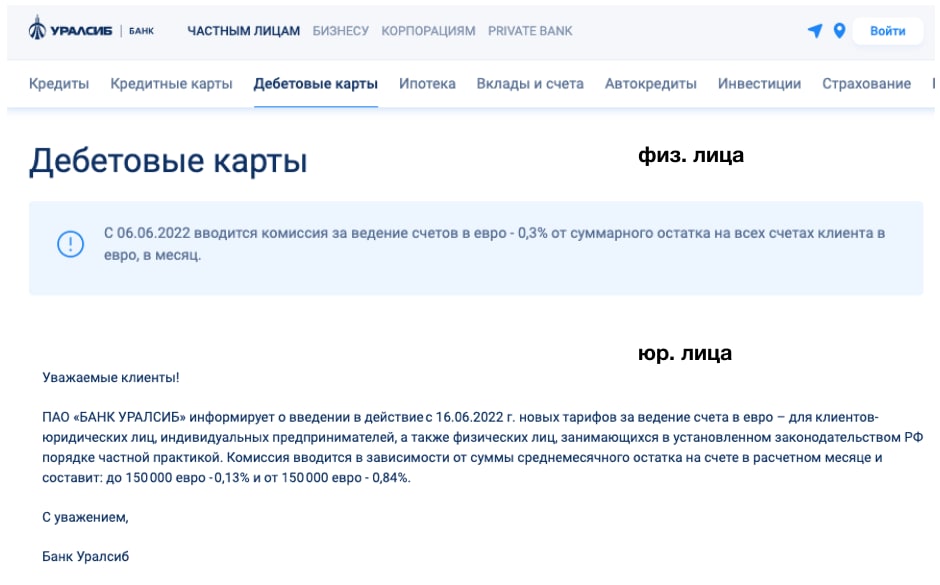Image resolution: width=940 pixels, height=585 pixels.
Task: Click the Uralsib bank logo
Action: [91, 29]
